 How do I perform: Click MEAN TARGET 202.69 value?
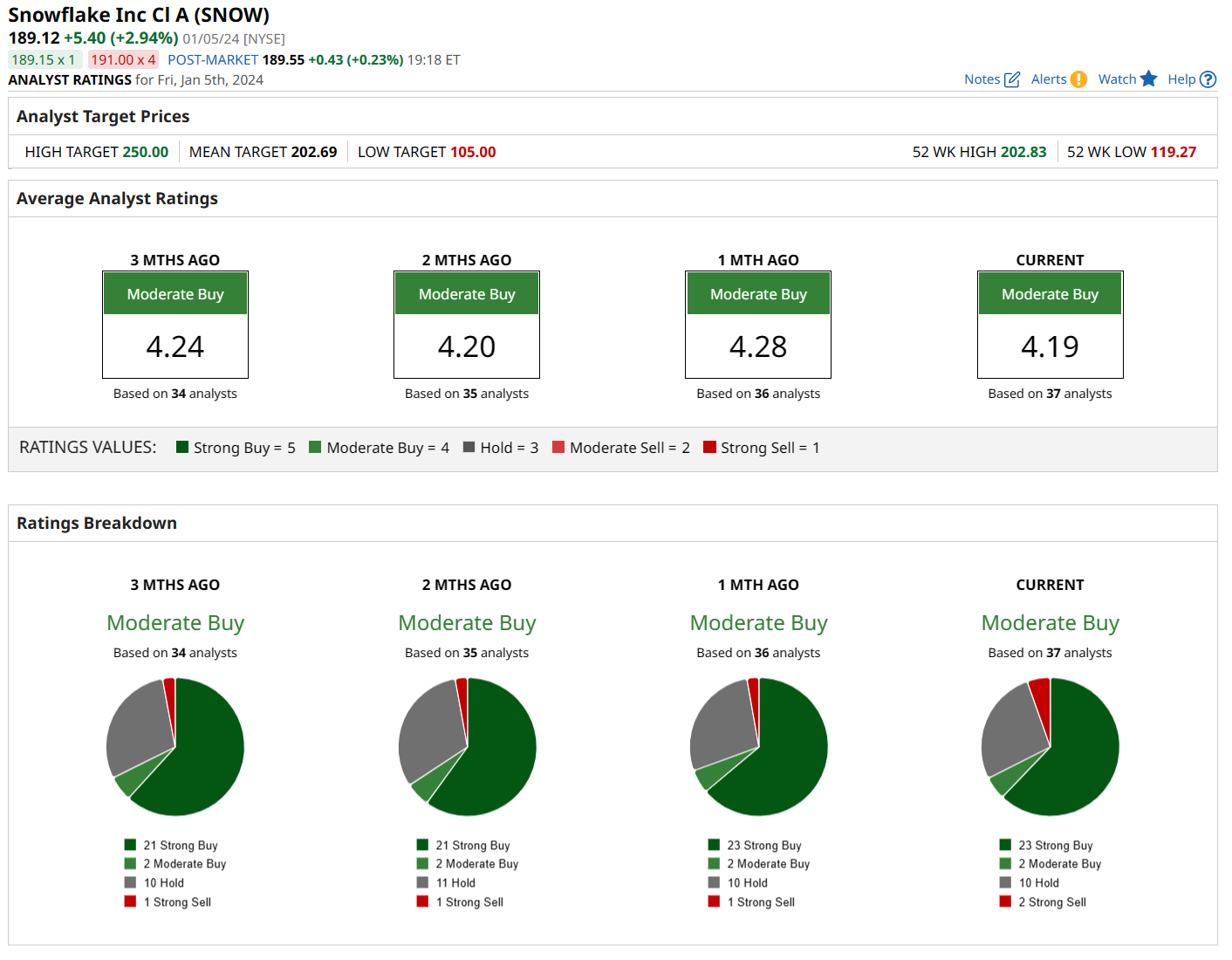(314, 152)
